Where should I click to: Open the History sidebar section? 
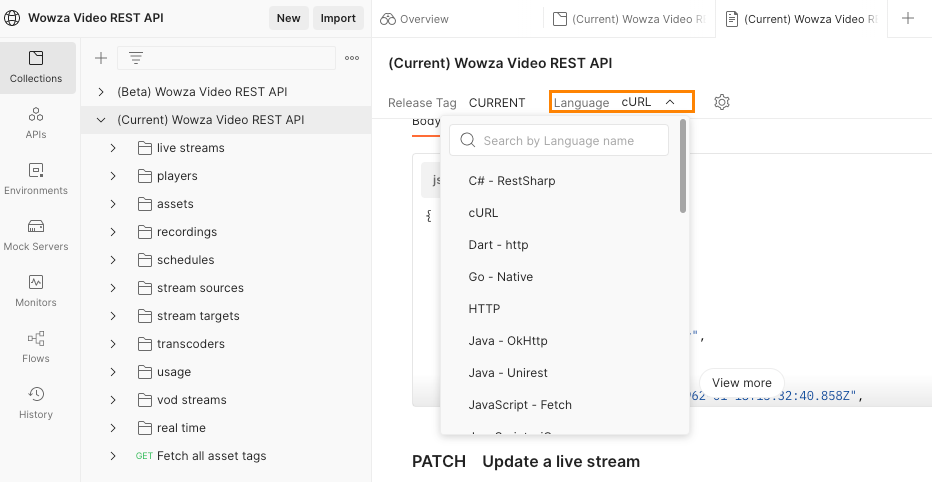36,403
